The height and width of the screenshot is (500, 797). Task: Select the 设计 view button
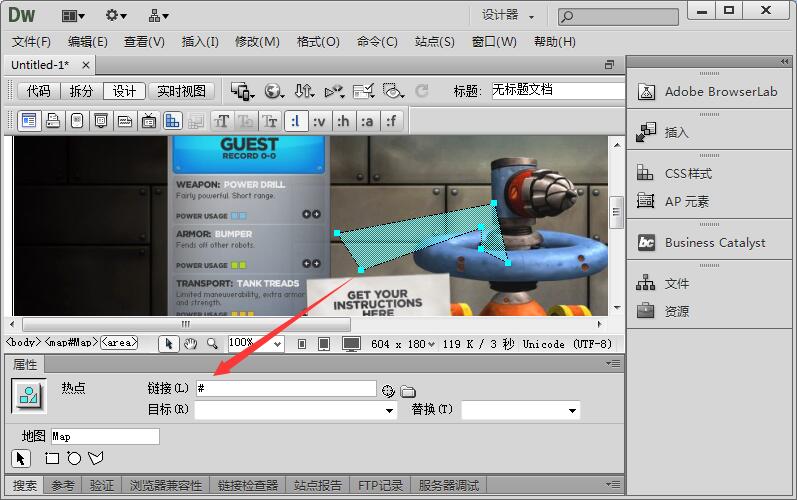click(x=125, y=91)
